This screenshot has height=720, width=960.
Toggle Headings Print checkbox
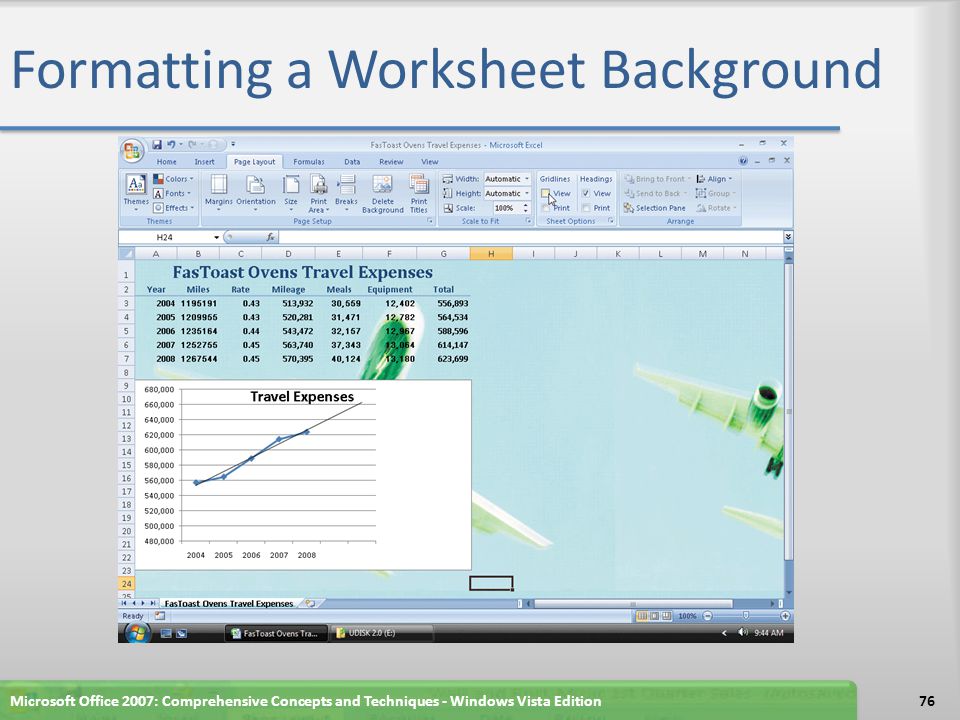tap(586, 208)
